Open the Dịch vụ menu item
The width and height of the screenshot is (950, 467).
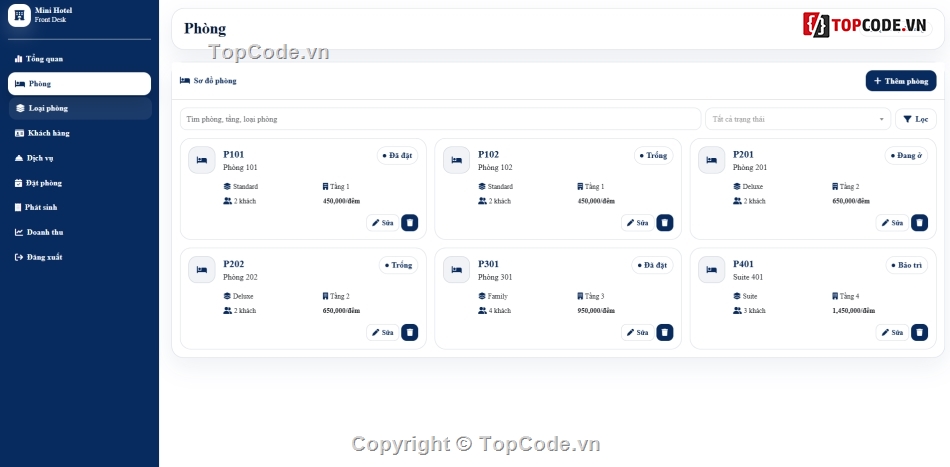(79, 158)
